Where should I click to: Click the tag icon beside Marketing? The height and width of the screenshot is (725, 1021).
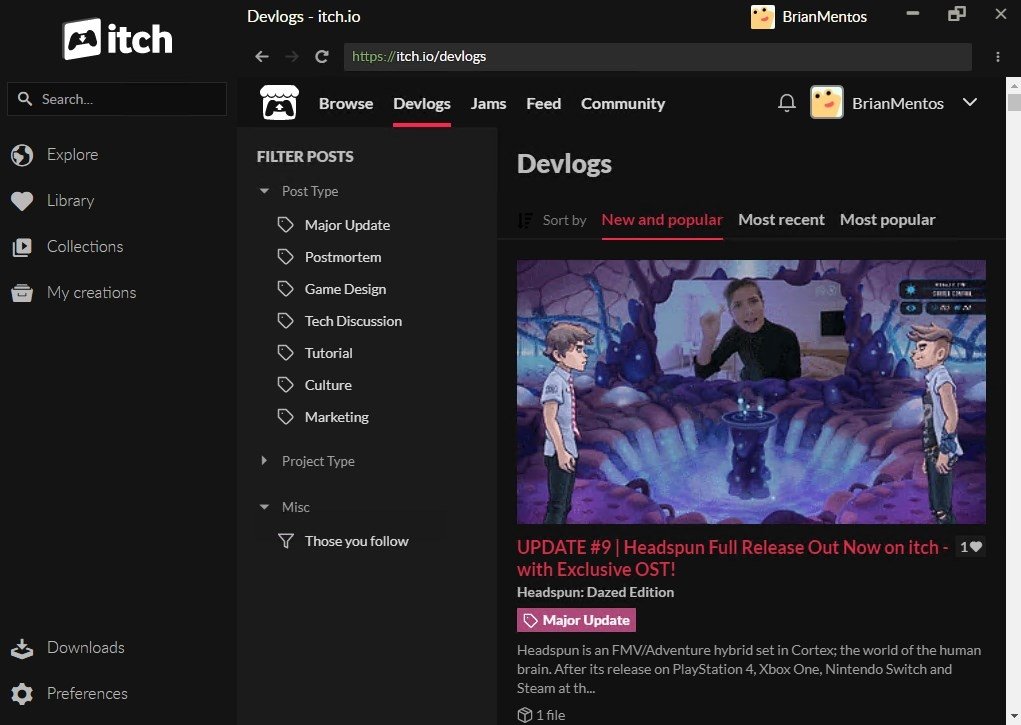pos(285,416)
